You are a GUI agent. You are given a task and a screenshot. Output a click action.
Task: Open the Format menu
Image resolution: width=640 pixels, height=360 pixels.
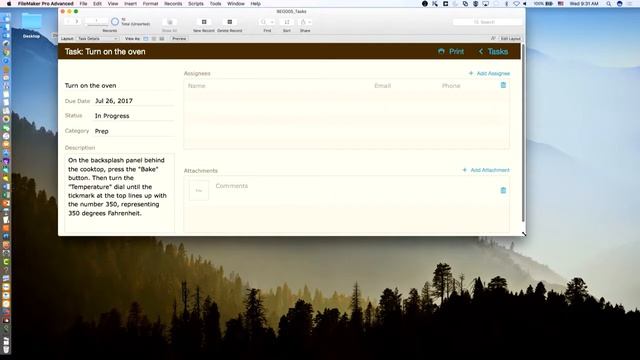pos(150,4)
